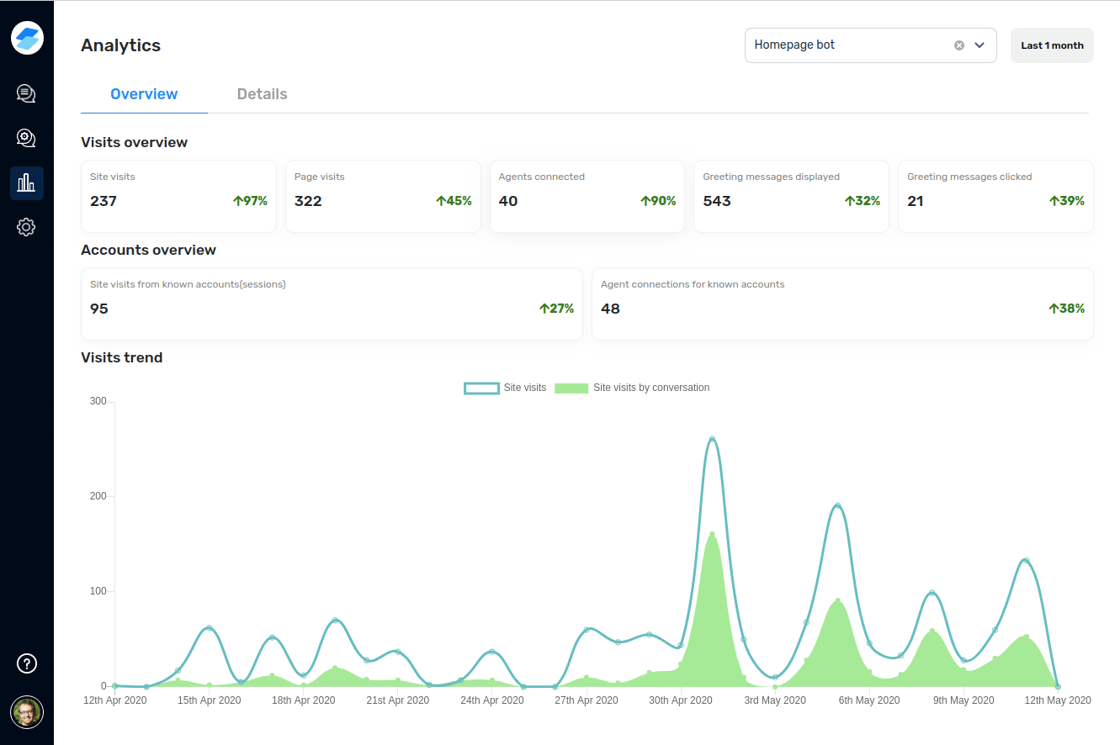Click the 15th Apr 2020 axis label
Viewport: 1120px width, 745px height.
pyautogui.click(x=209, y=700)
